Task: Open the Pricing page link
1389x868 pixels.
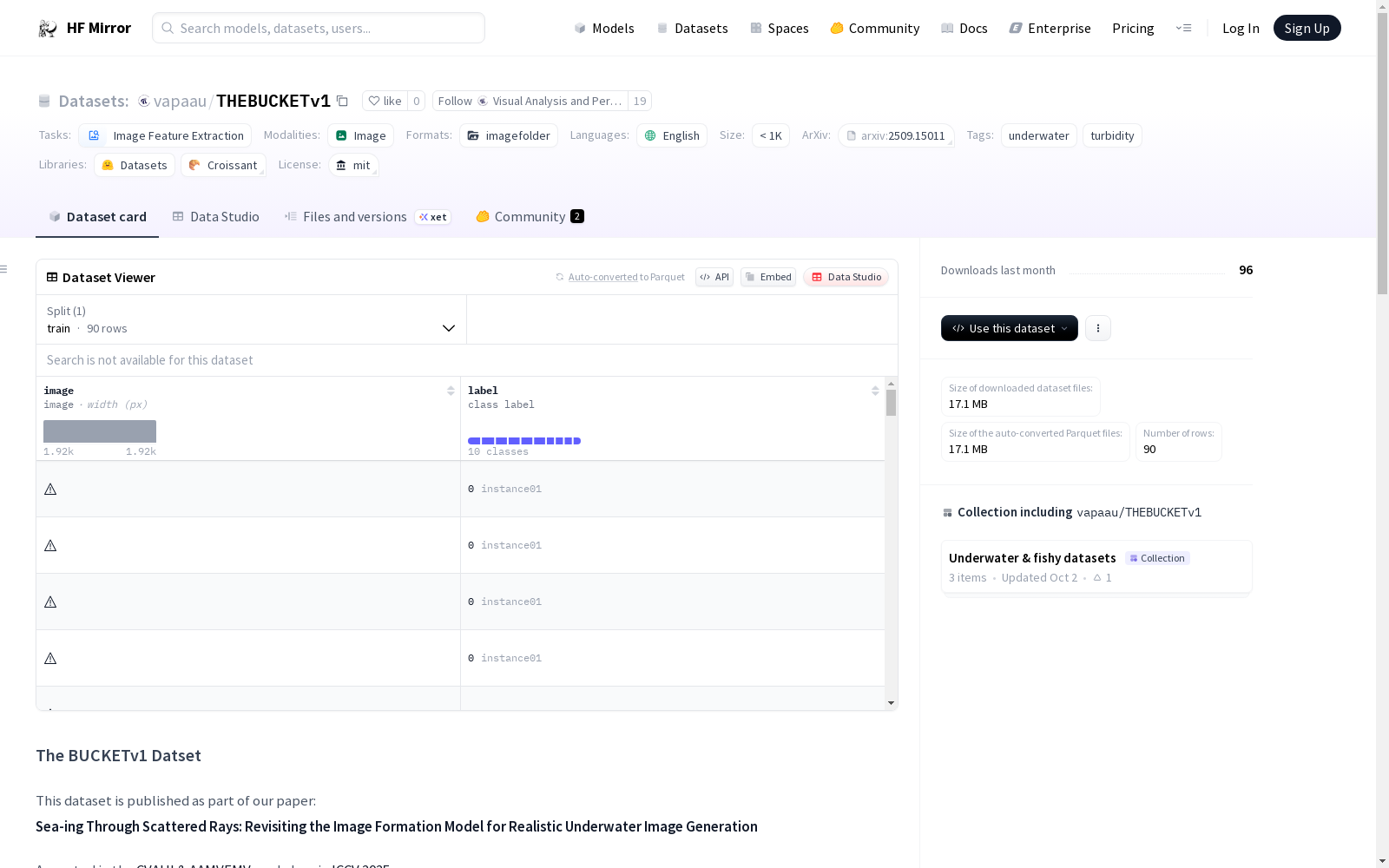Action: coord(1133,29)
